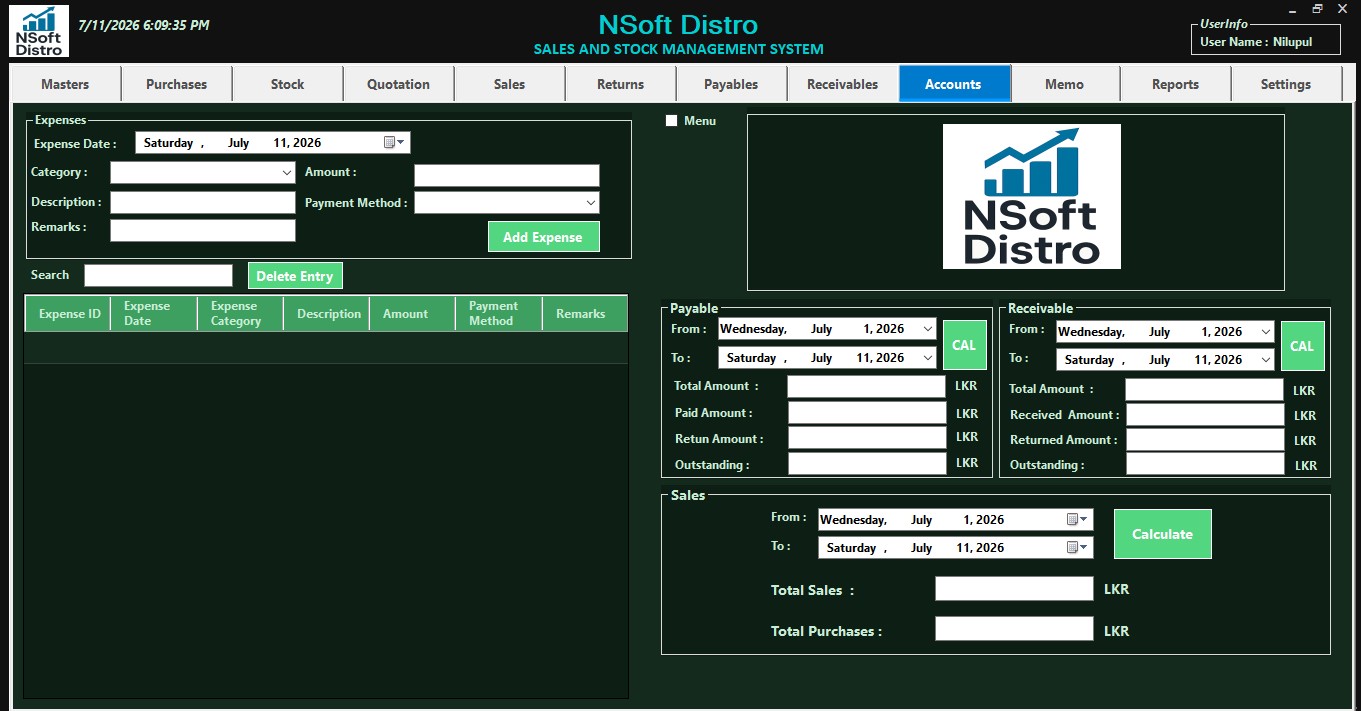Select the Accounts tab
This screenshot has height=711, width=1361.
coord(954,84)
